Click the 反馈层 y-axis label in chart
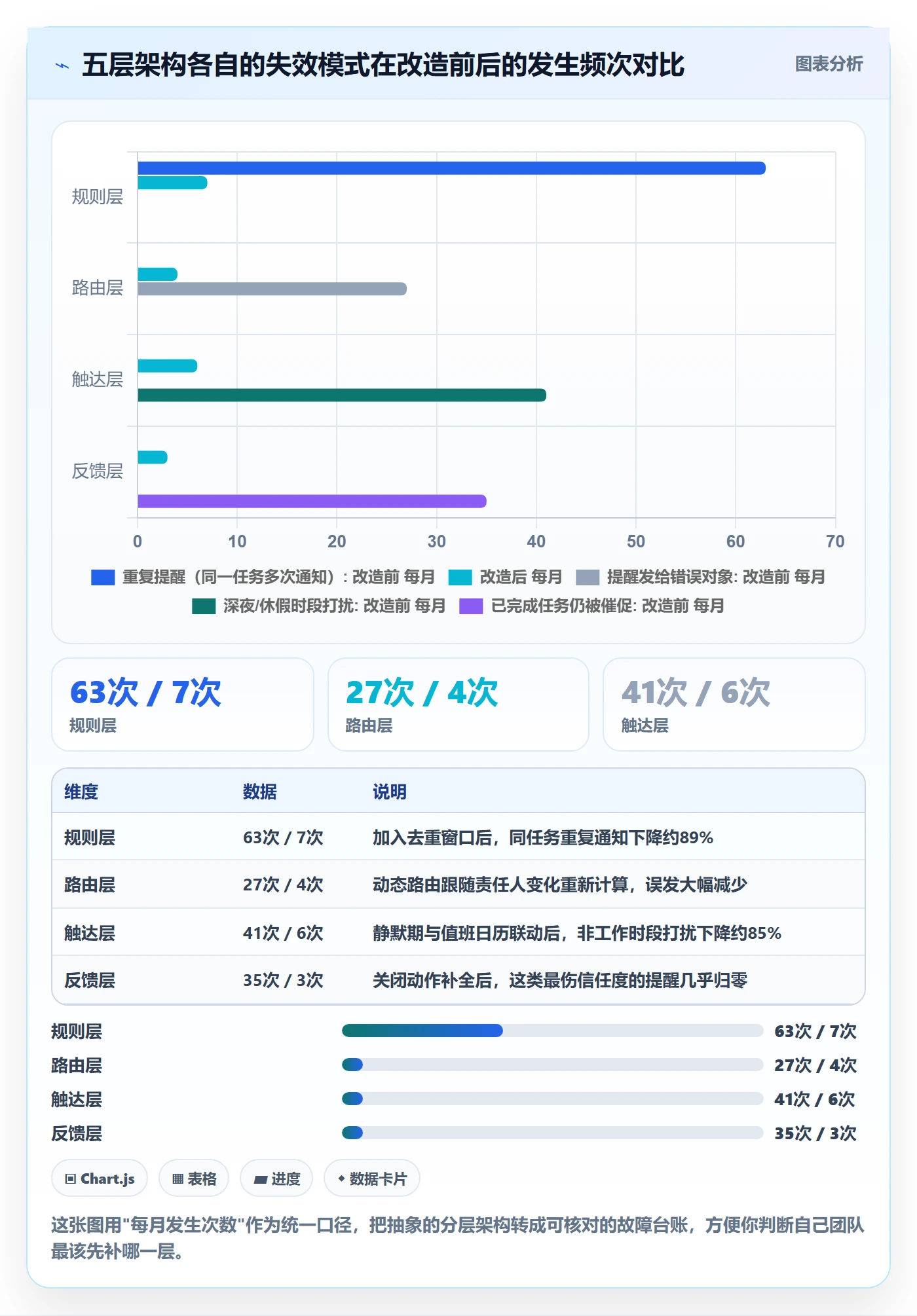This screenshot has height=1316, width=917. click(x=98, y=471)
